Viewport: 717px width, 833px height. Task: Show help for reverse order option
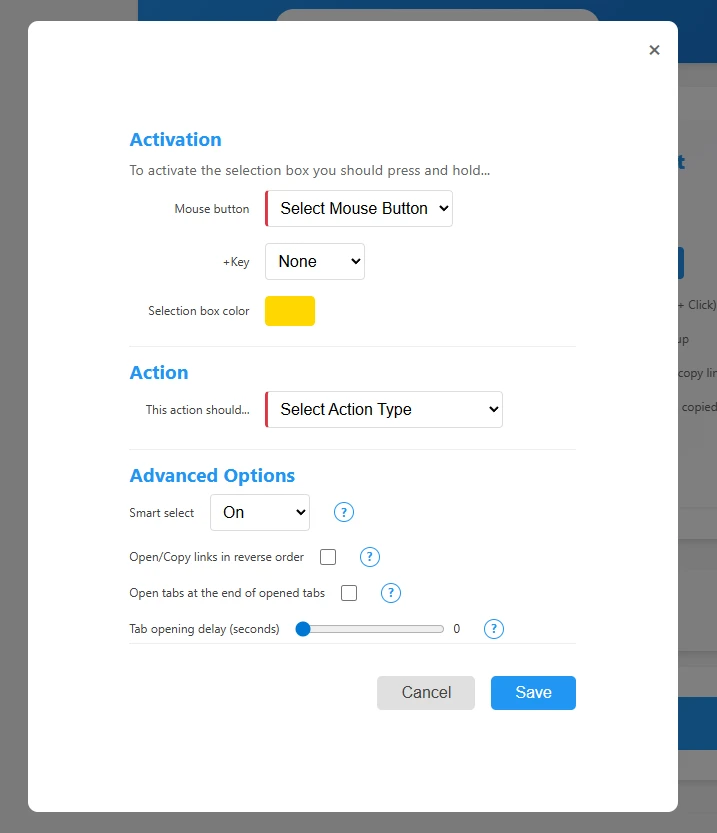click(x=369, y=557)
